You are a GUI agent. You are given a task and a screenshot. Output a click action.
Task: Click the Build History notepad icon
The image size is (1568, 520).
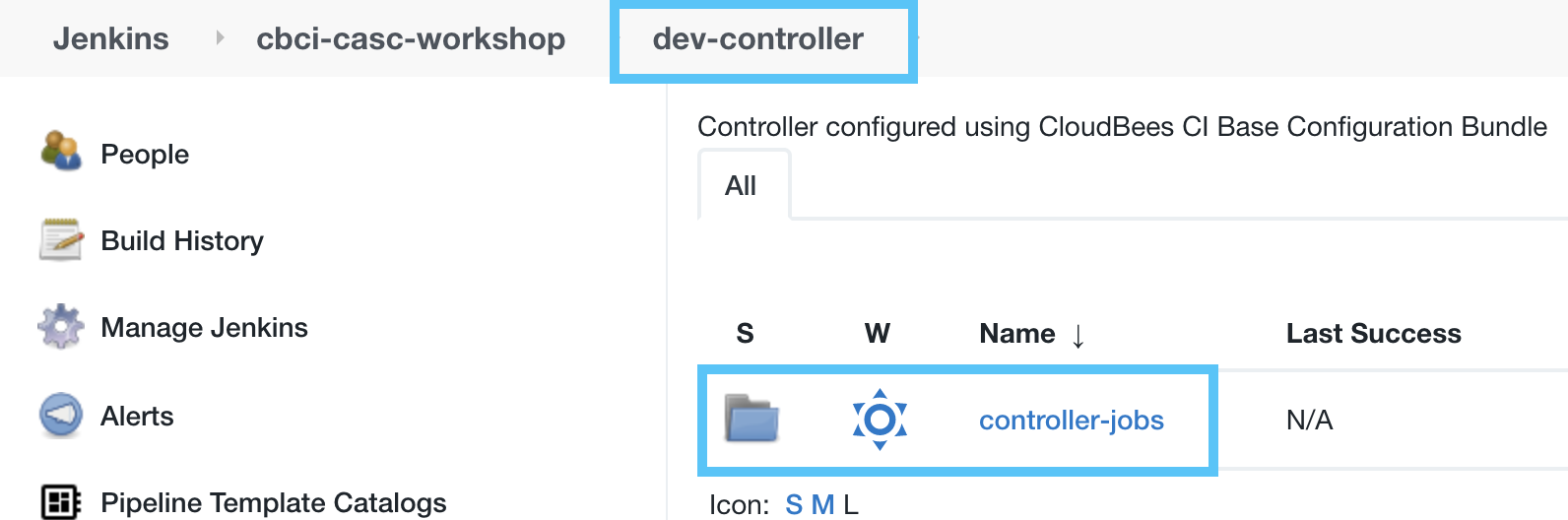pyautogui.click(x=61, y=239)
